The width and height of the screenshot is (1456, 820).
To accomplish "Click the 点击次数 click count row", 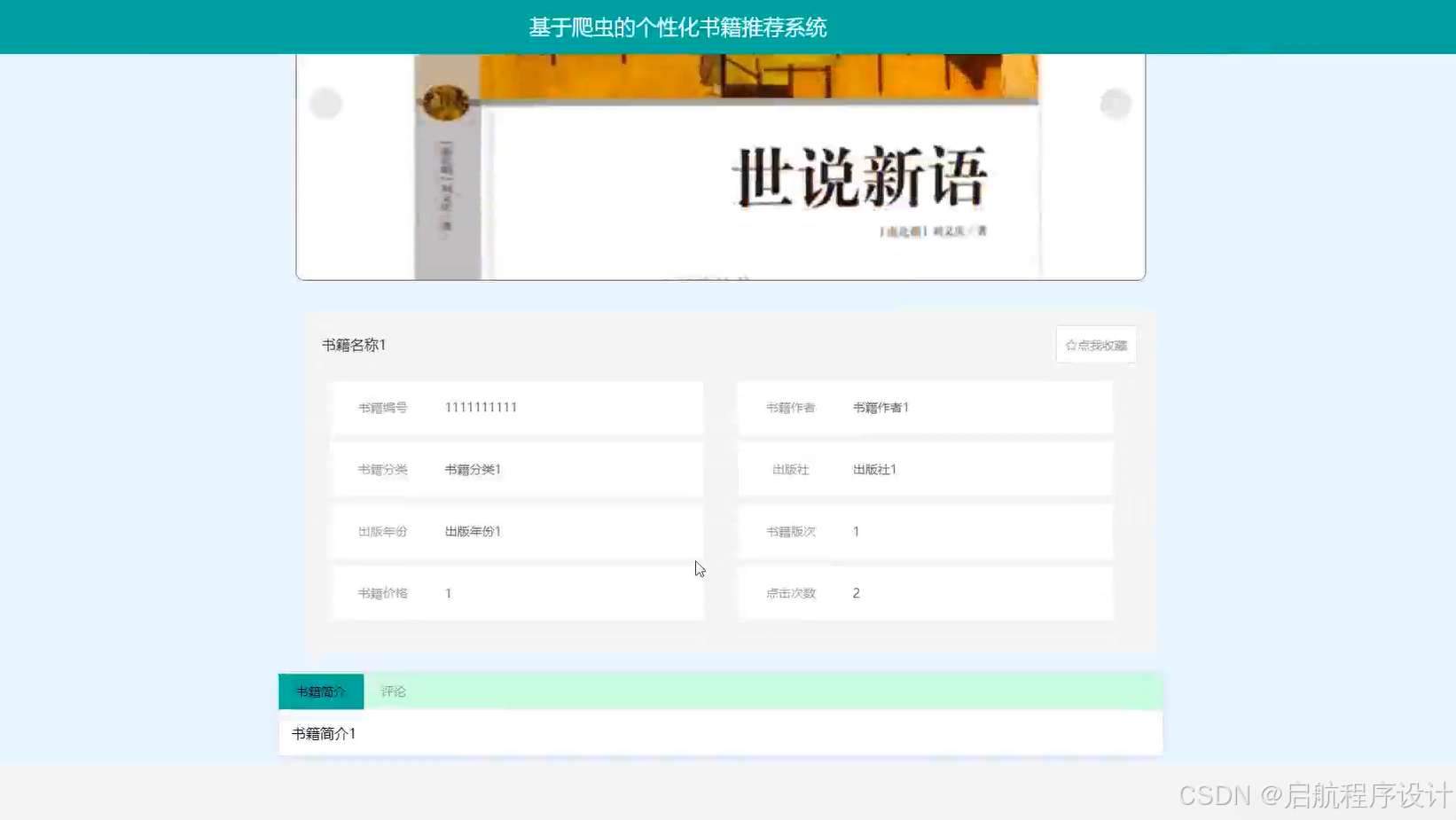I will click(x=925, y=593).
